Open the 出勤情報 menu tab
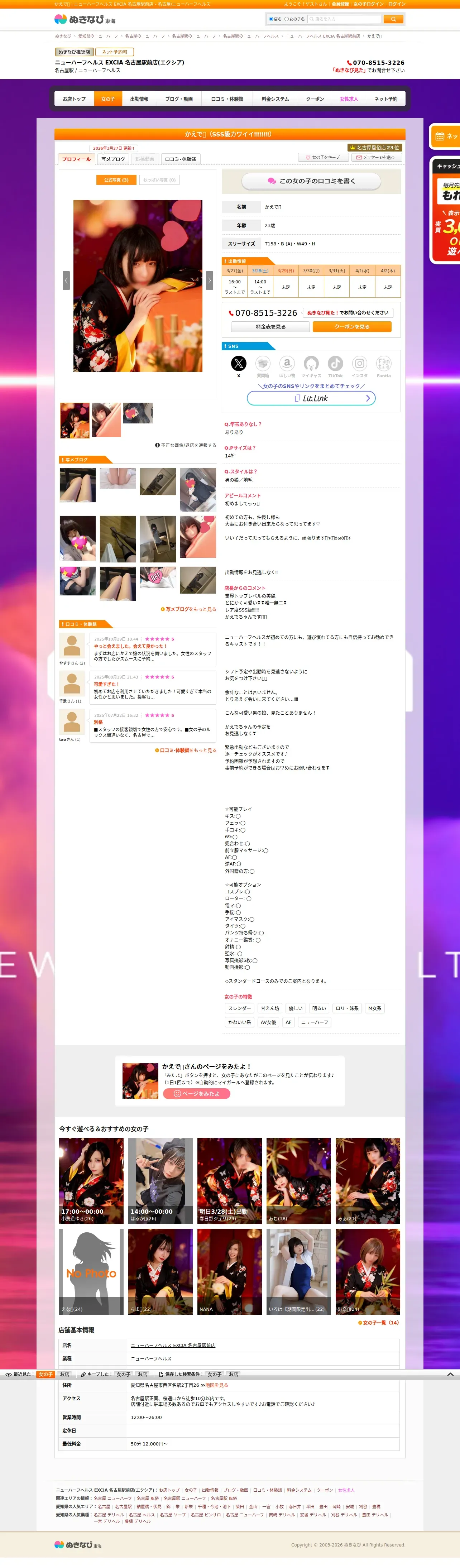460x1568 pixels. click(x=139, y=99)
